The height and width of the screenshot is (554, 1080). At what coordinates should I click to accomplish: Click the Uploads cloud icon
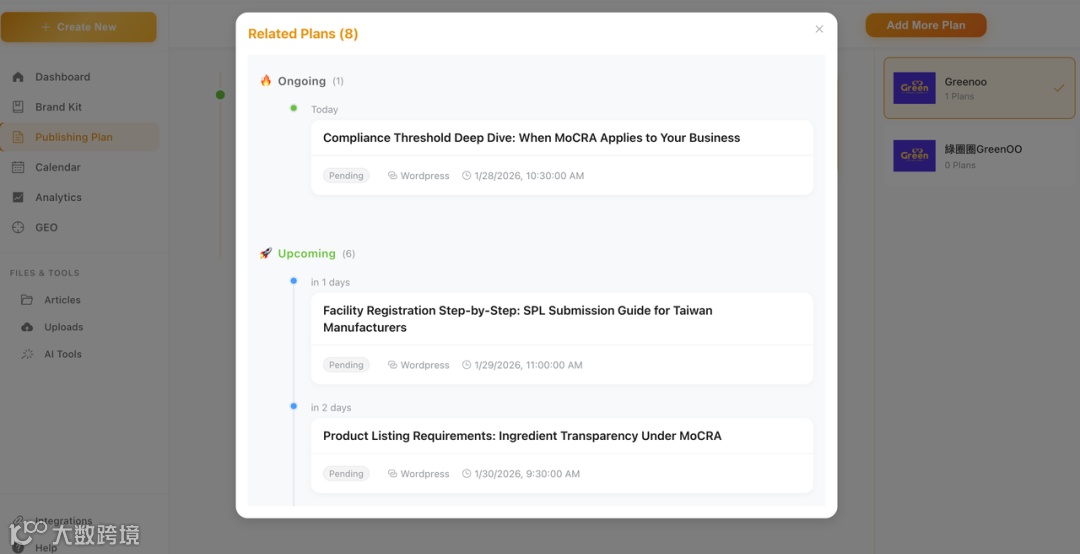tap(27, 327)
